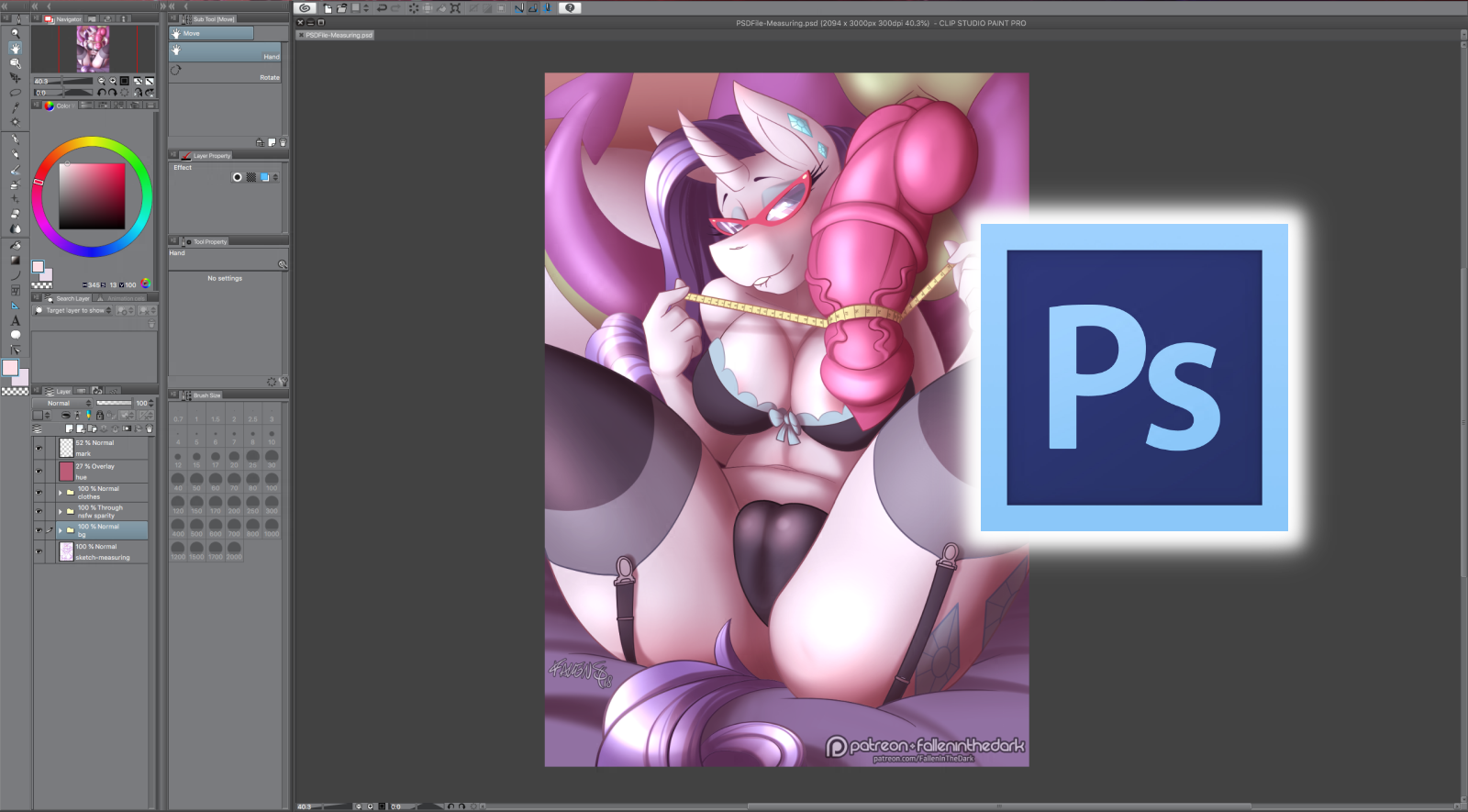Click Delete layer trash icon
Image resolution: width=1468 pixels, height=812 pixels.
150,428
